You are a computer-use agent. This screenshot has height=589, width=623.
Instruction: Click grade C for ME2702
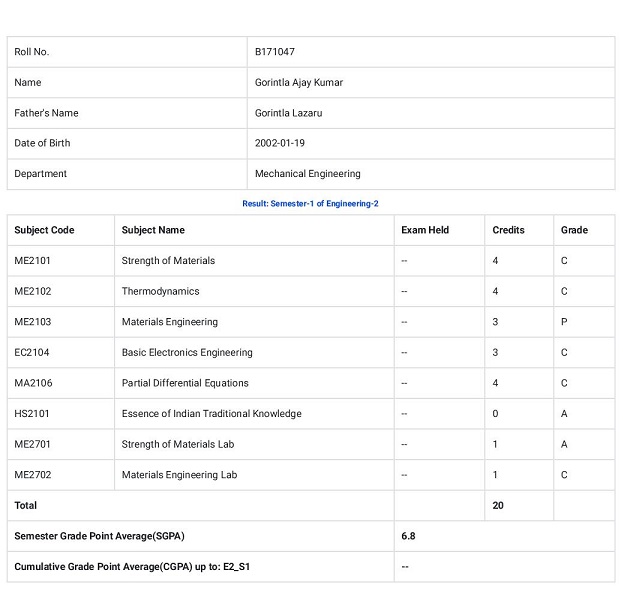(564, 475)
